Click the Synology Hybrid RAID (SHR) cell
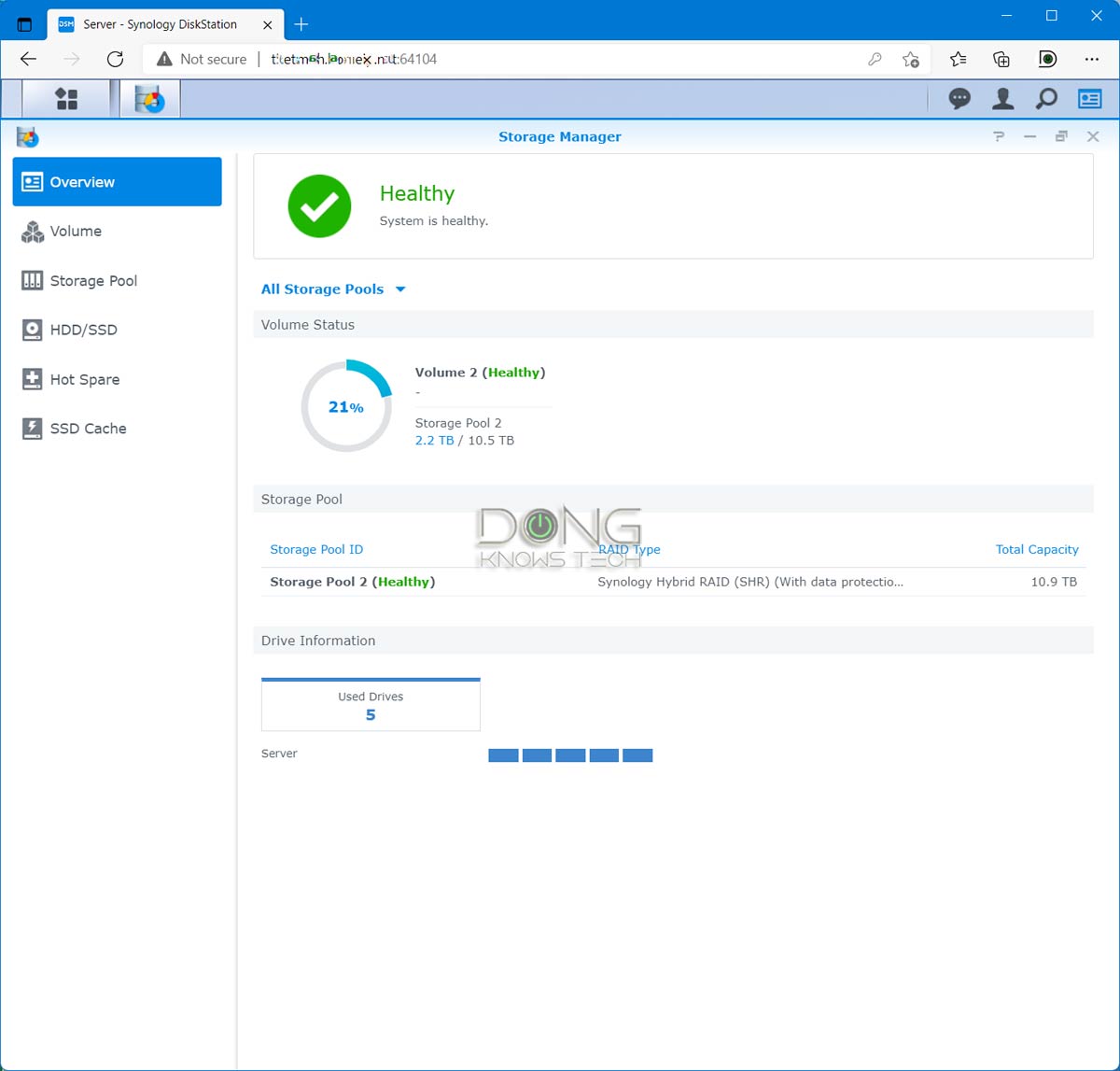This screenshot has height=1071, width=1120. tap(750, 582)
